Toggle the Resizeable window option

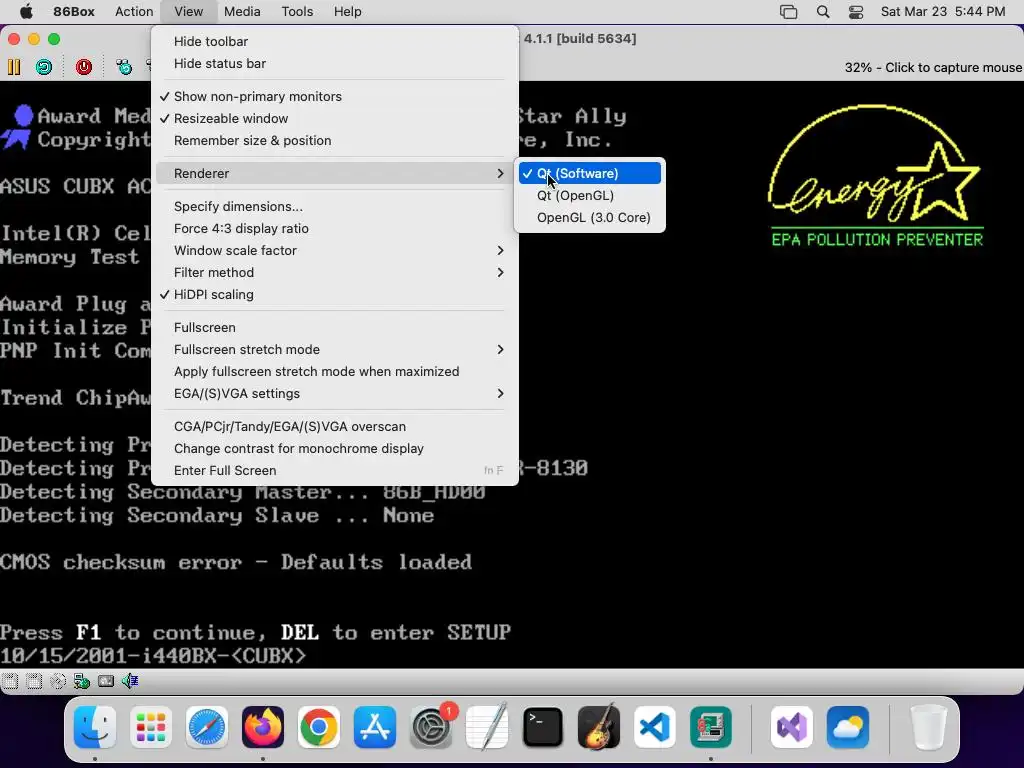[x=335, y=119]
